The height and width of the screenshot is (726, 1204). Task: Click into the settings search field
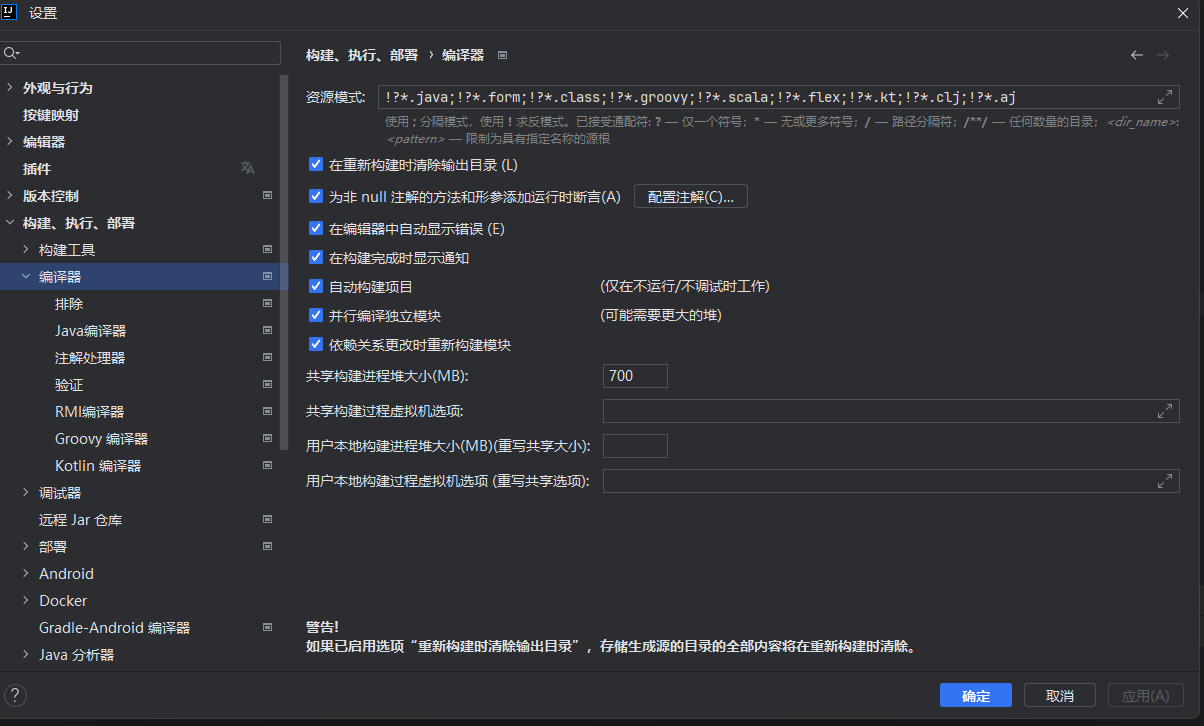(x=141, y=53)
